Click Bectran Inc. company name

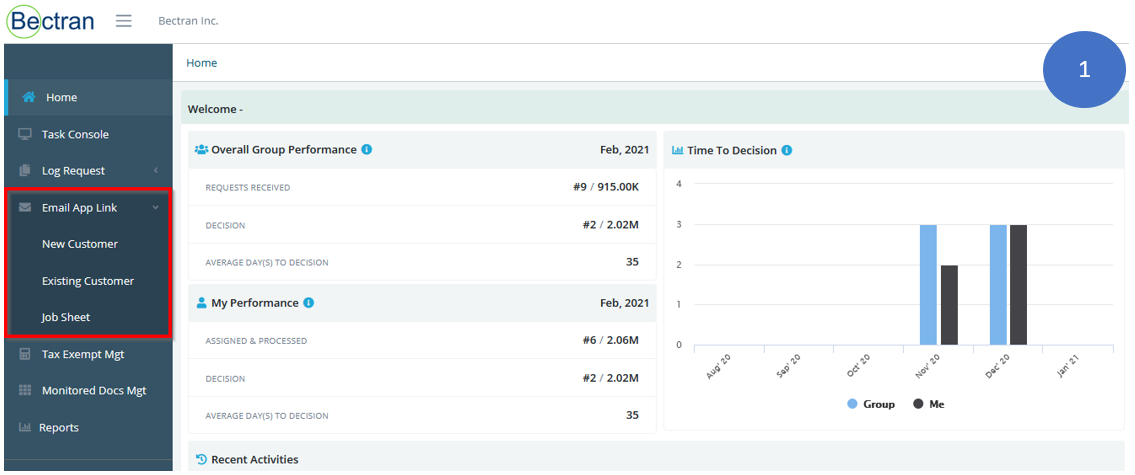pyautogui.click(x=188, y=21)
